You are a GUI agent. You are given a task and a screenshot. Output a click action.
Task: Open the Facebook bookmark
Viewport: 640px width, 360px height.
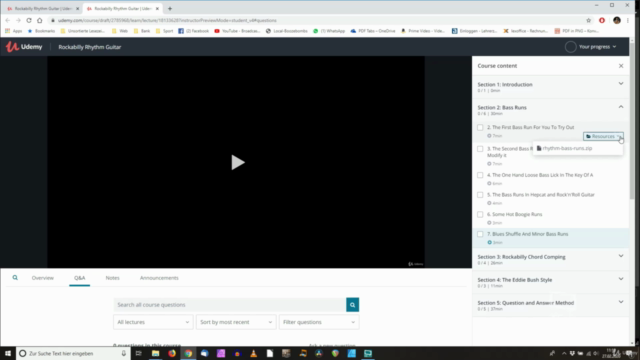[x=193, y=31]
